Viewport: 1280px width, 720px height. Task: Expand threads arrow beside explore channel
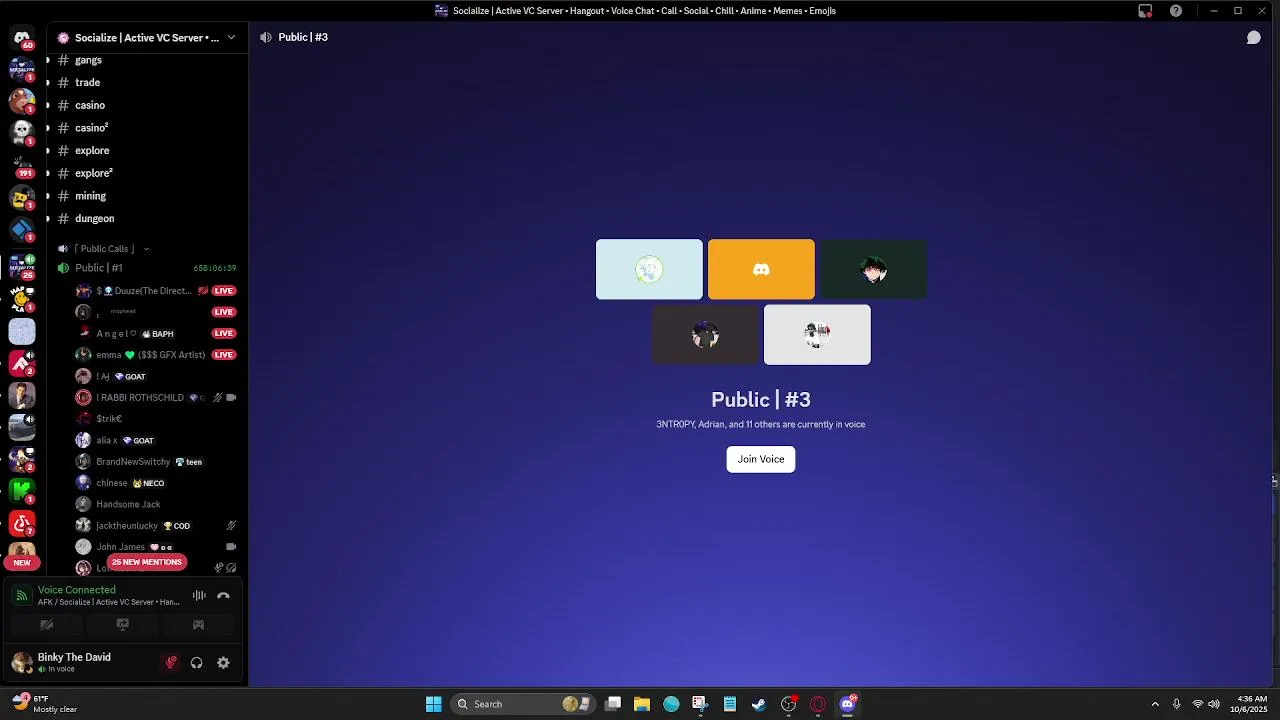(47, 151)
